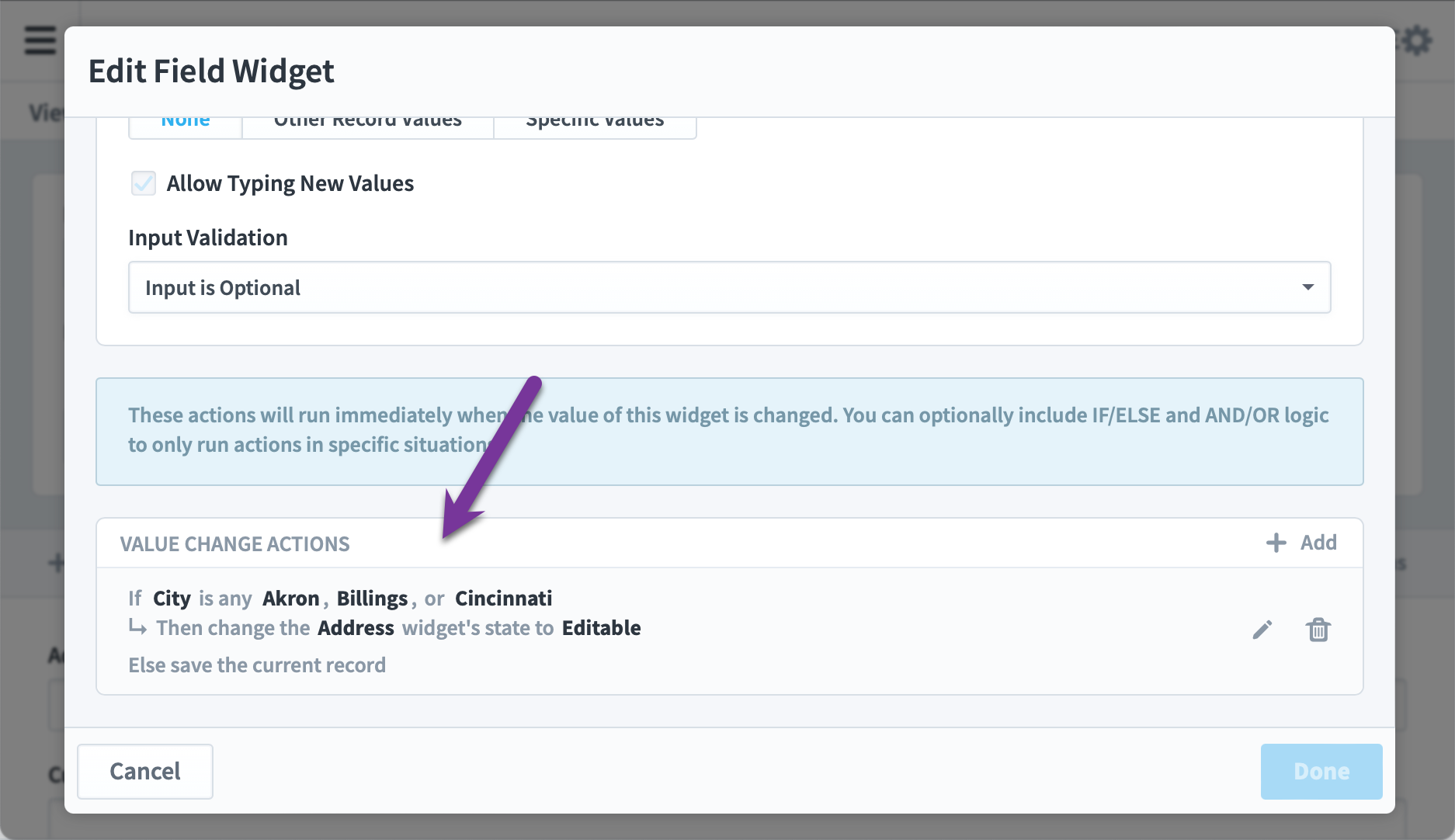Click Add in Value Change Actions header

pyautogui.click(x=1319, y=542)
